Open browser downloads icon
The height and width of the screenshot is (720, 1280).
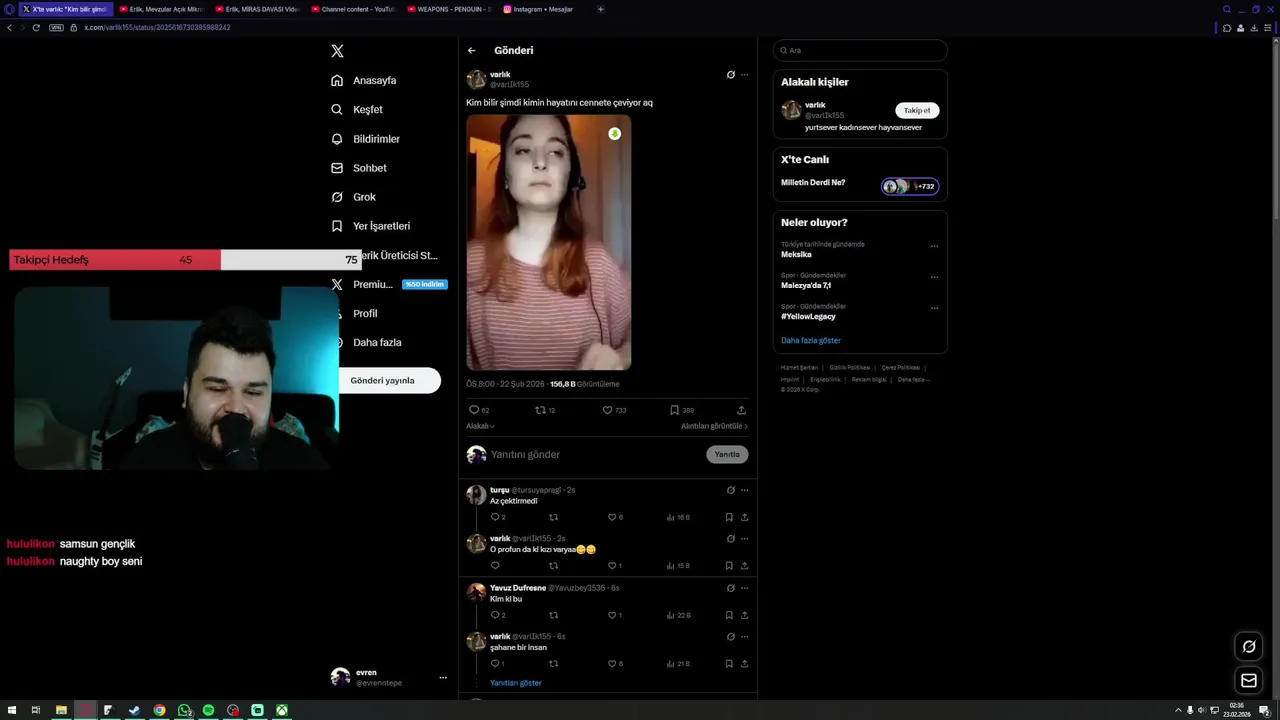click(1254, 28)
